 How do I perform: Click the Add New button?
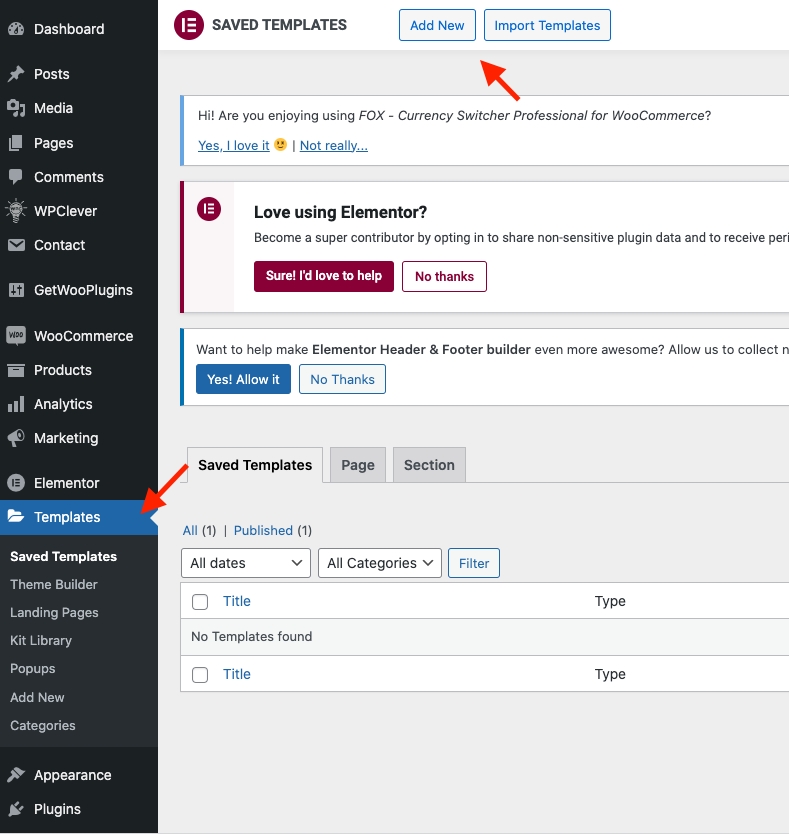click(x=437, y=25)
